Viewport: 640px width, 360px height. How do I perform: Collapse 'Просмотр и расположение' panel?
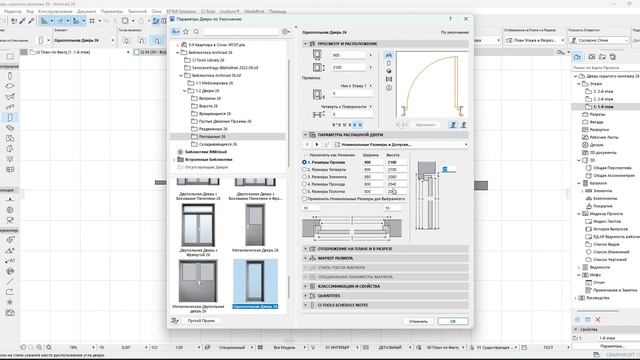point(305,44)
